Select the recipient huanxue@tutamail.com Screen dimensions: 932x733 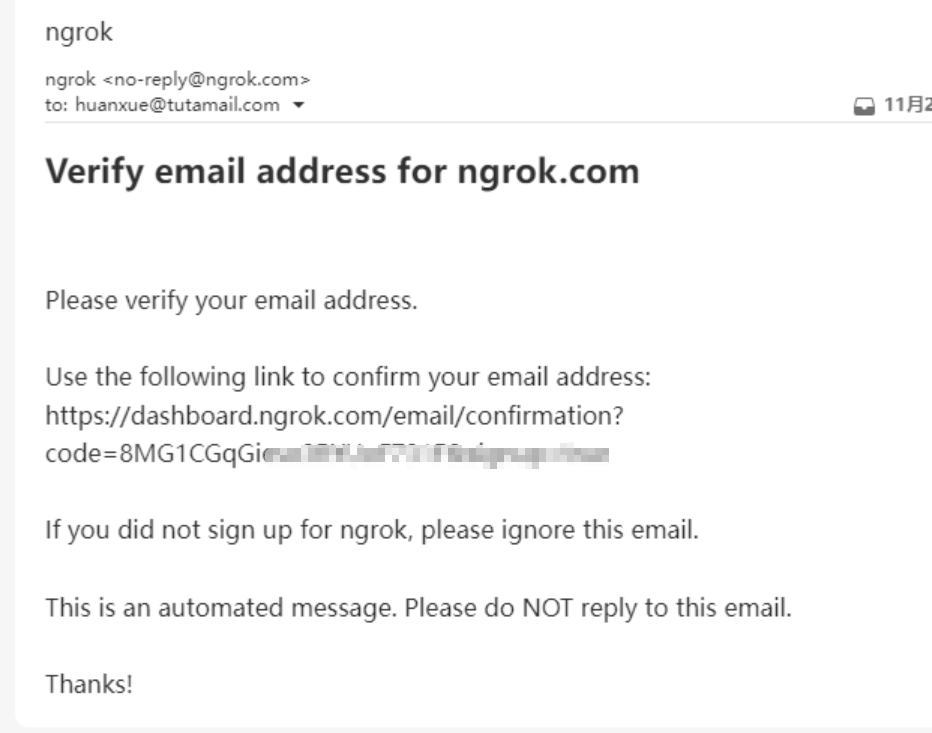click(177, 105)
